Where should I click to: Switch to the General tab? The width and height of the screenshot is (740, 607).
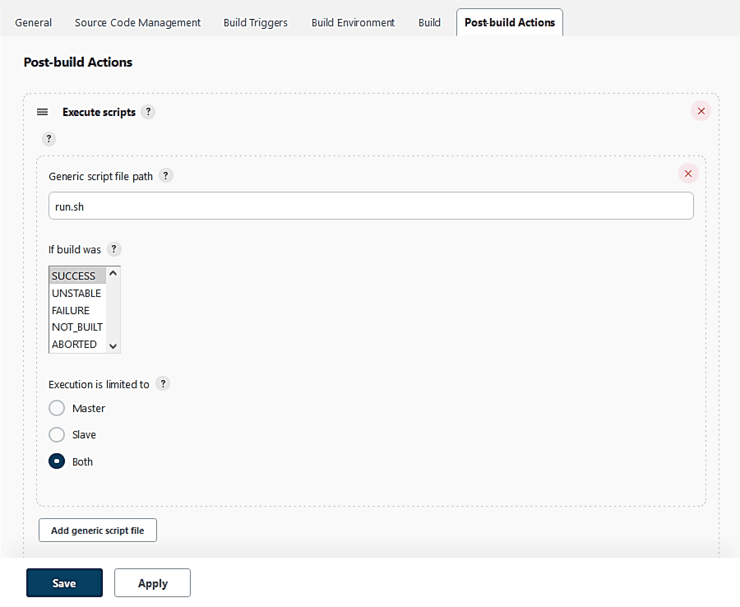coord(33,22)
